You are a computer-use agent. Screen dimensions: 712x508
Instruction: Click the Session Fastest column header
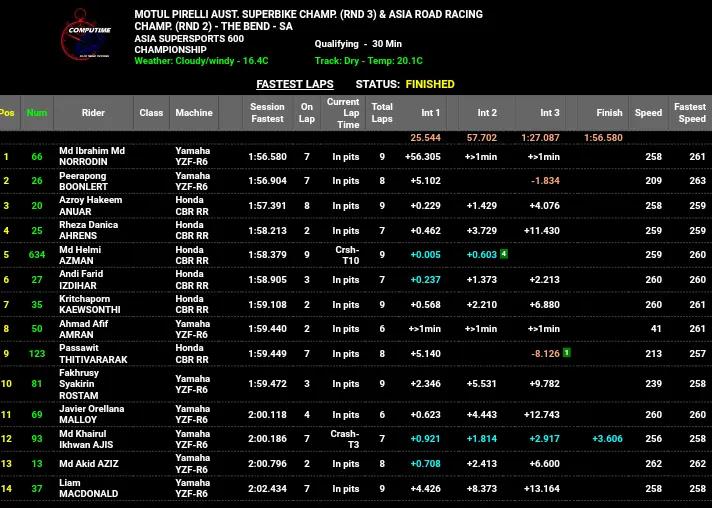(x=267, y=113)
